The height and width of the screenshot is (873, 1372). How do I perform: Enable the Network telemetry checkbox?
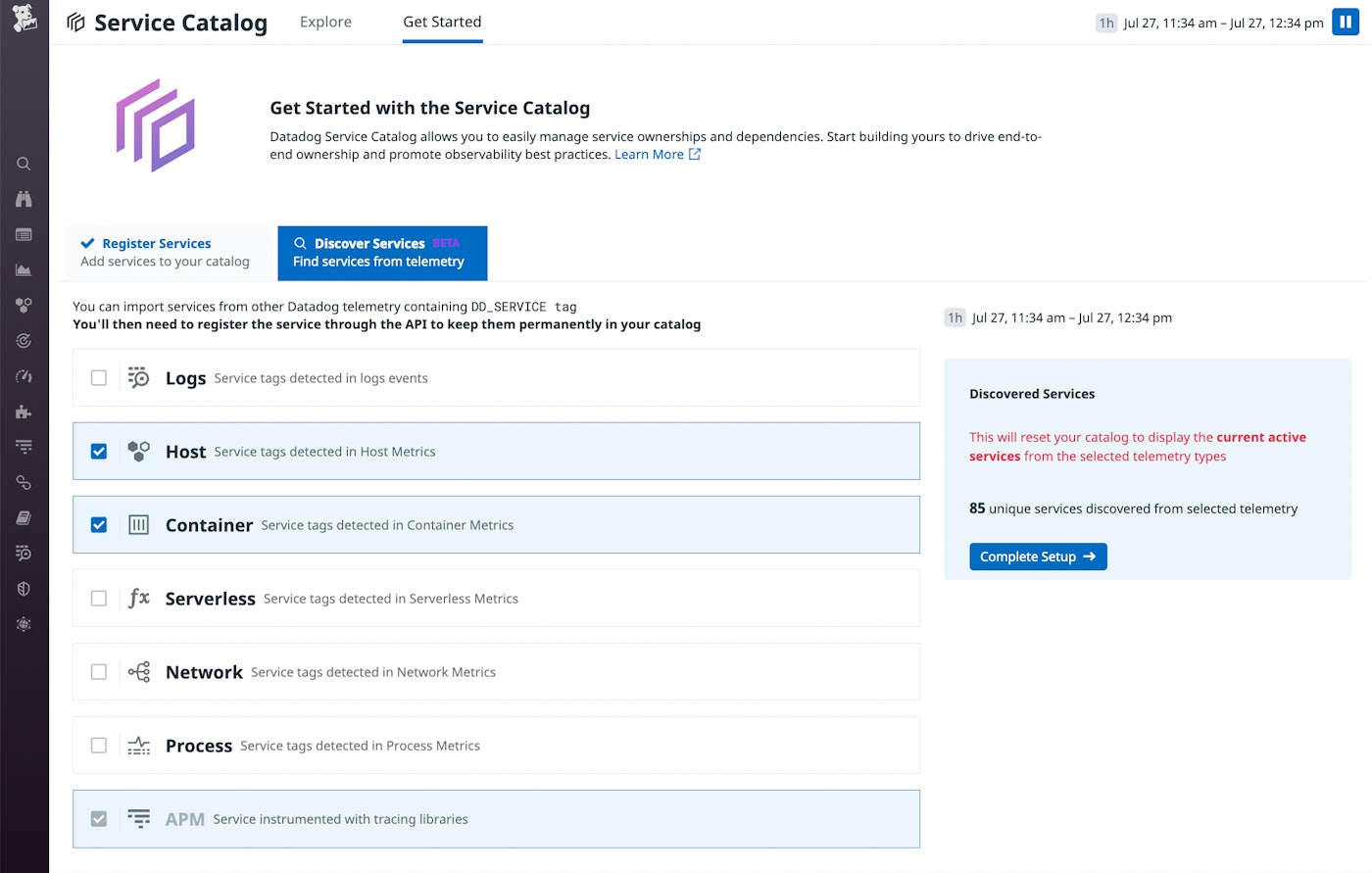(99, 672)
